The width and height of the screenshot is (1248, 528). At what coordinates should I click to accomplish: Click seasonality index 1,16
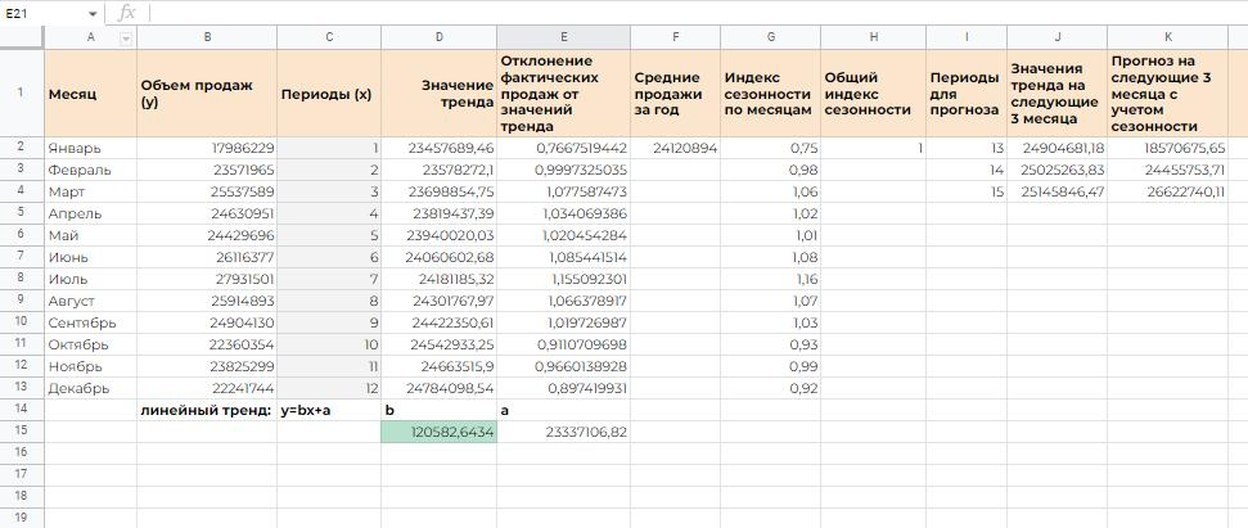tap(770, 279)
